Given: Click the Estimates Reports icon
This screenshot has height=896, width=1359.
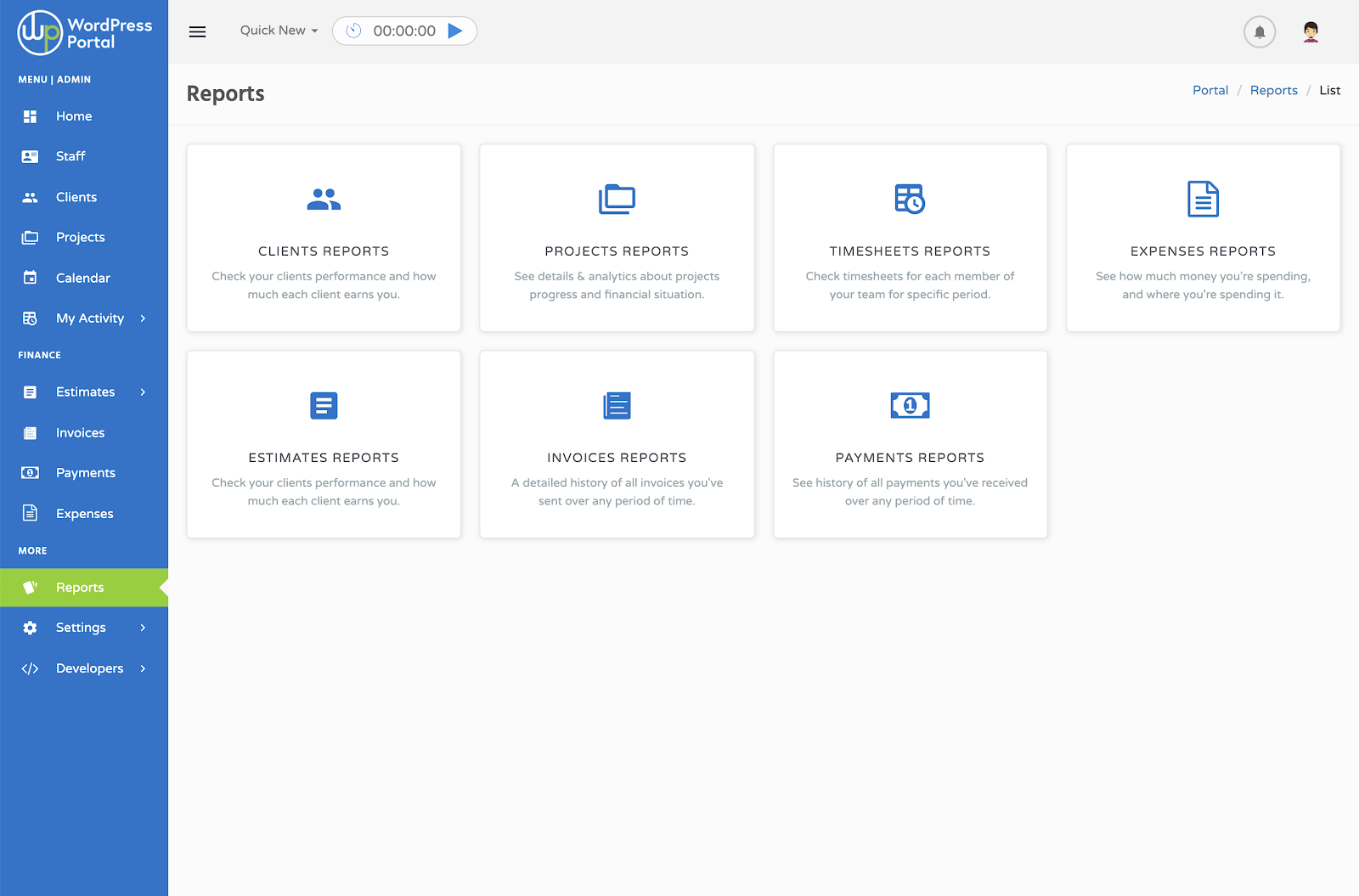Looking at the screenshot, I should pyautogui.click(x=324, y=406).
